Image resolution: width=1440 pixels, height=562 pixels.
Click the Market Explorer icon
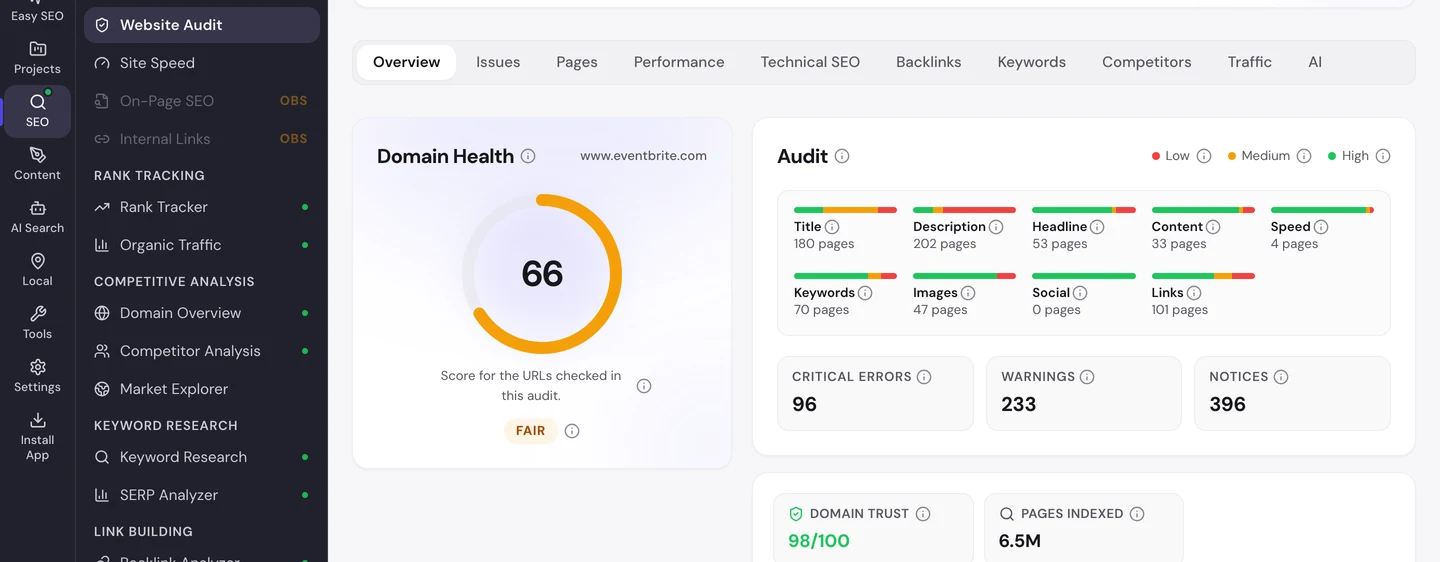tap(102, 389)
